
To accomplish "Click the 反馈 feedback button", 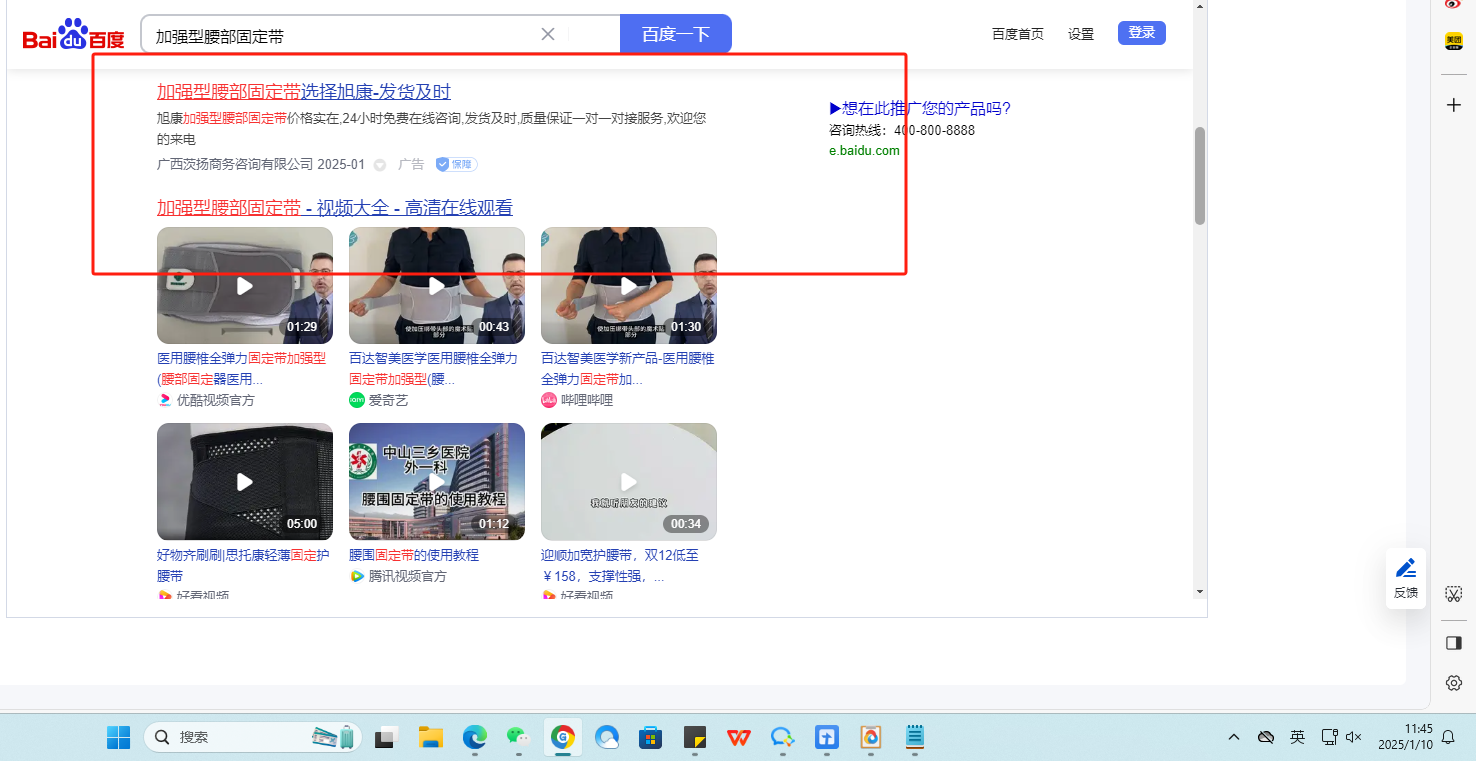I will tap(1406, 578).
